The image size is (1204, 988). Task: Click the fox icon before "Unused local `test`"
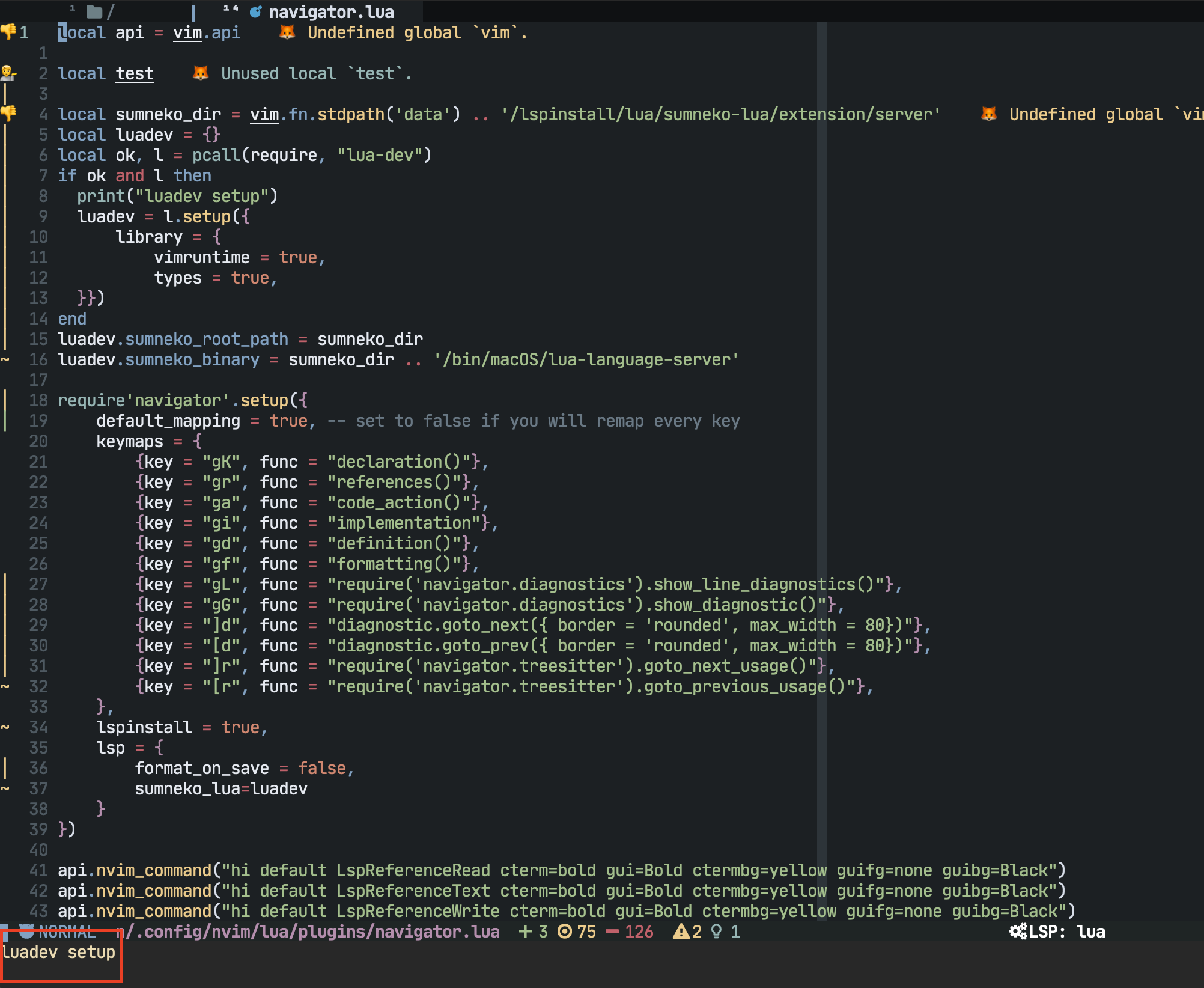click(x=201, y=73)
